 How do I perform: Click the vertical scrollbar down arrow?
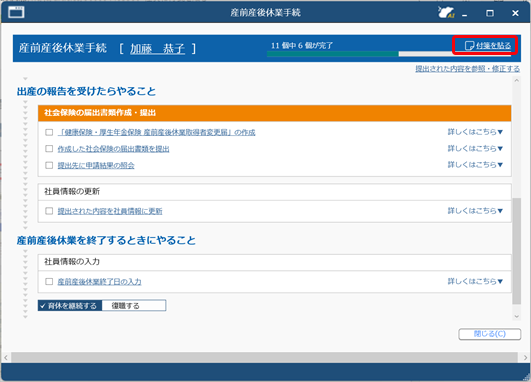(x=516, y=316)
